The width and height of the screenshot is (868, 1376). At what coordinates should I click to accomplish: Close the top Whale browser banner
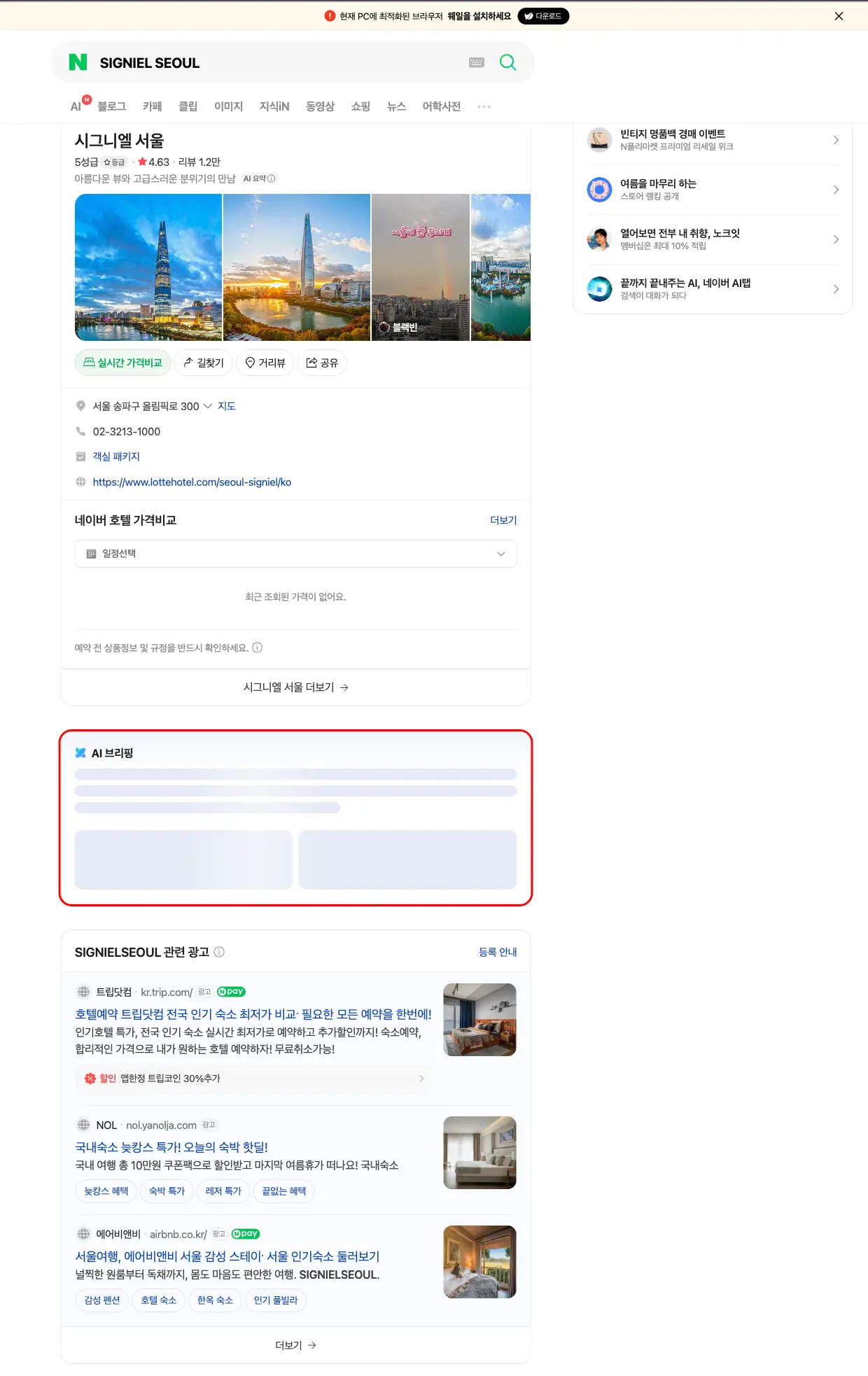click(x=839, y=16)
